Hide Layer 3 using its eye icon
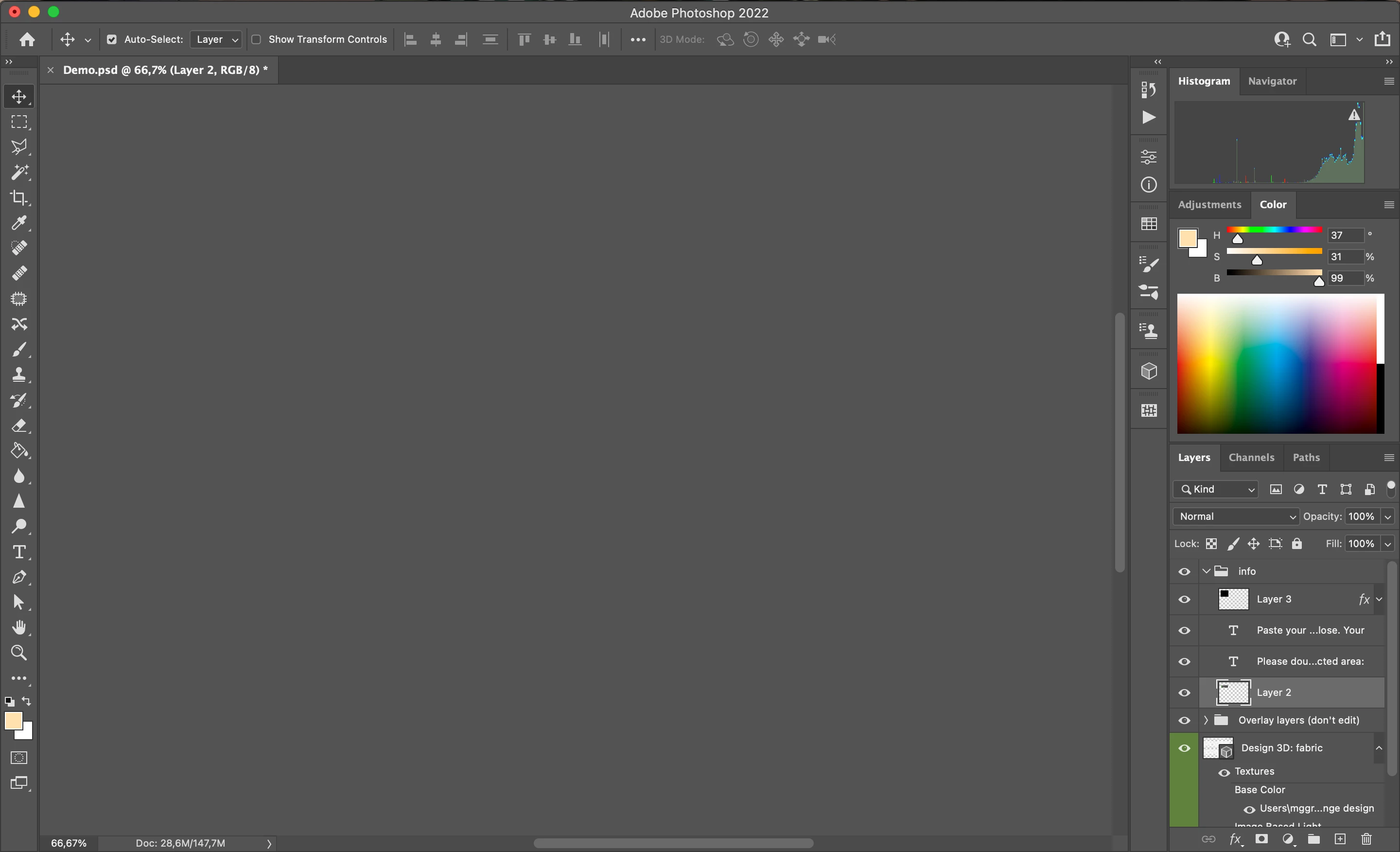The width and height of the screenshot is (1400, 852). coord(1184,599)
